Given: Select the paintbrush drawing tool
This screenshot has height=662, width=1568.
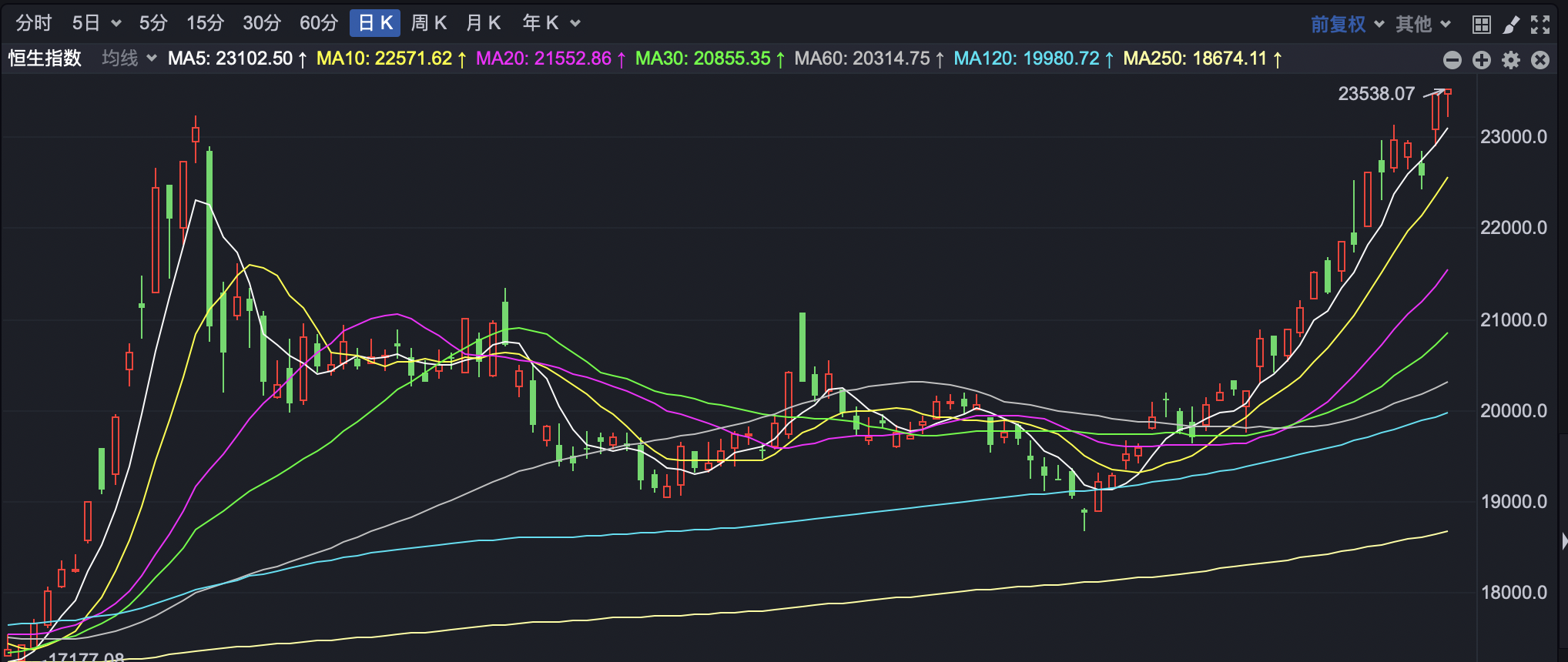Looking at the screenshot, I should click(x=1511, y=25).
